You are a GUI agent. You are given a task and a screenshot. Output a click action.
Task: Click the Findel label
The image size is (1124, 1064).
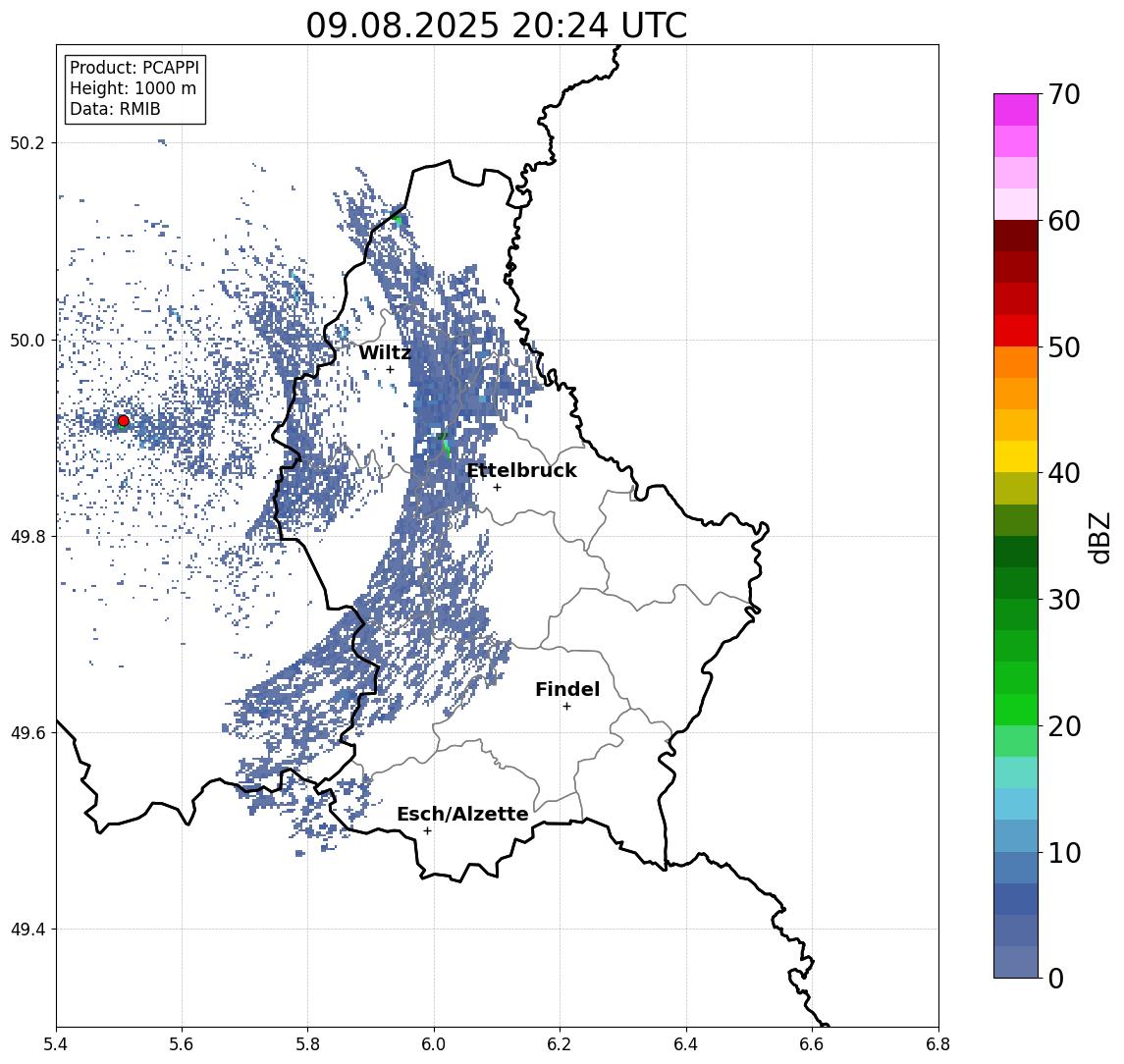tap(567, 689)
